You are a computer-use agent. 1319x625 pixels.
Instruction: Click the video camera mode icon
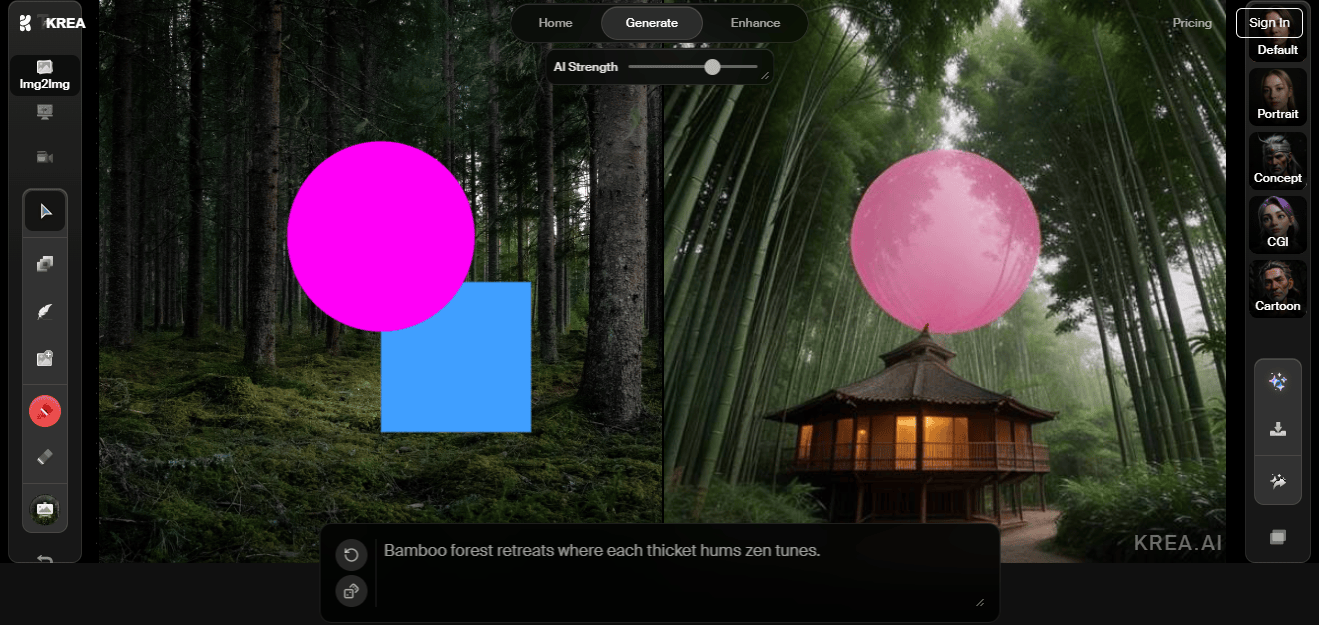coord(45,157)
